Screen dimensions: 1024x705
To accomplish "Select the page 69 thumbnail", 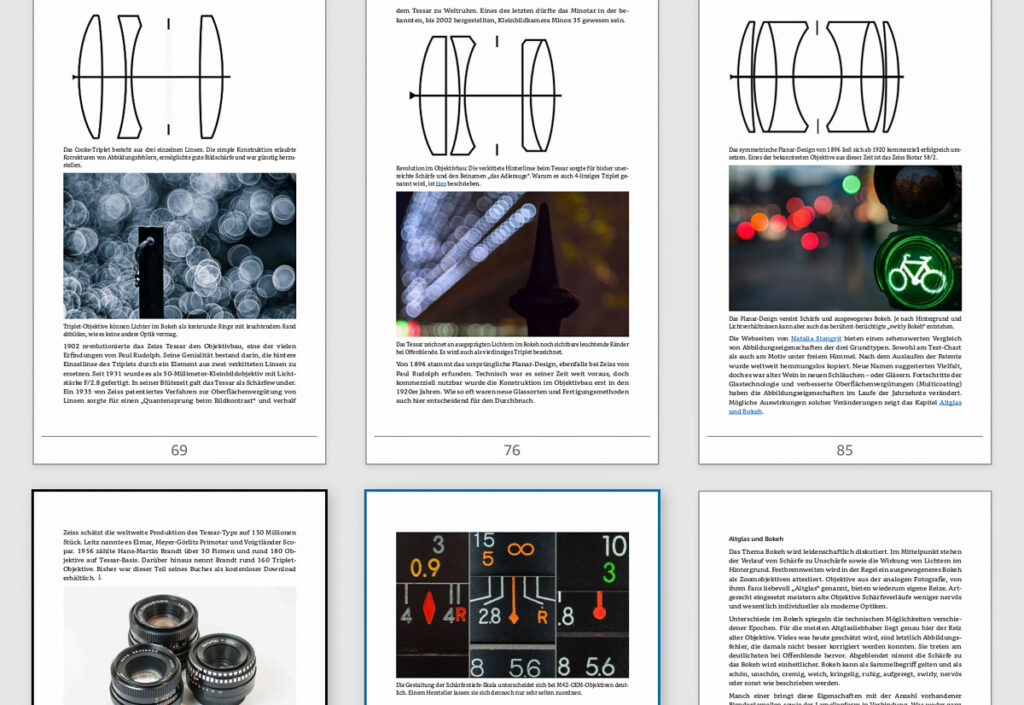I will (178, 230).
